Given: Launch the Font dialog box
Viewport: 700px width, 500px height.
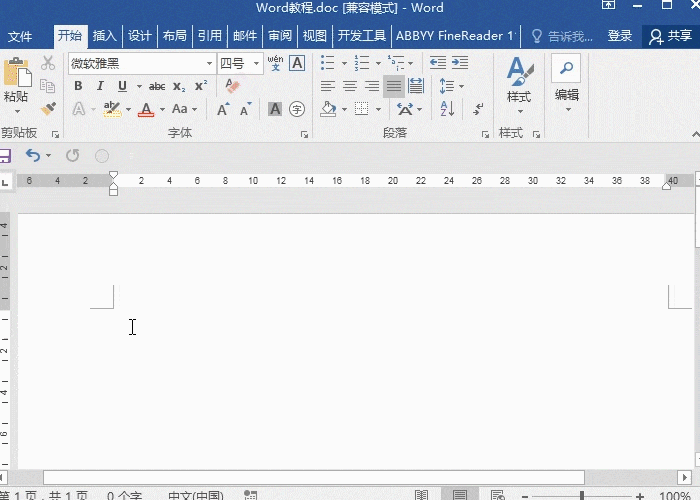Looking at the screenshot, I should click(x=304, y=134).
